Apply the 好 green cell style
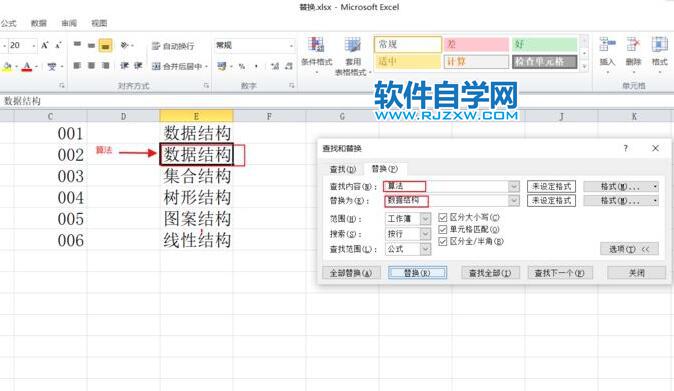This screenshot has height=391, width=674. coord(544,44)
